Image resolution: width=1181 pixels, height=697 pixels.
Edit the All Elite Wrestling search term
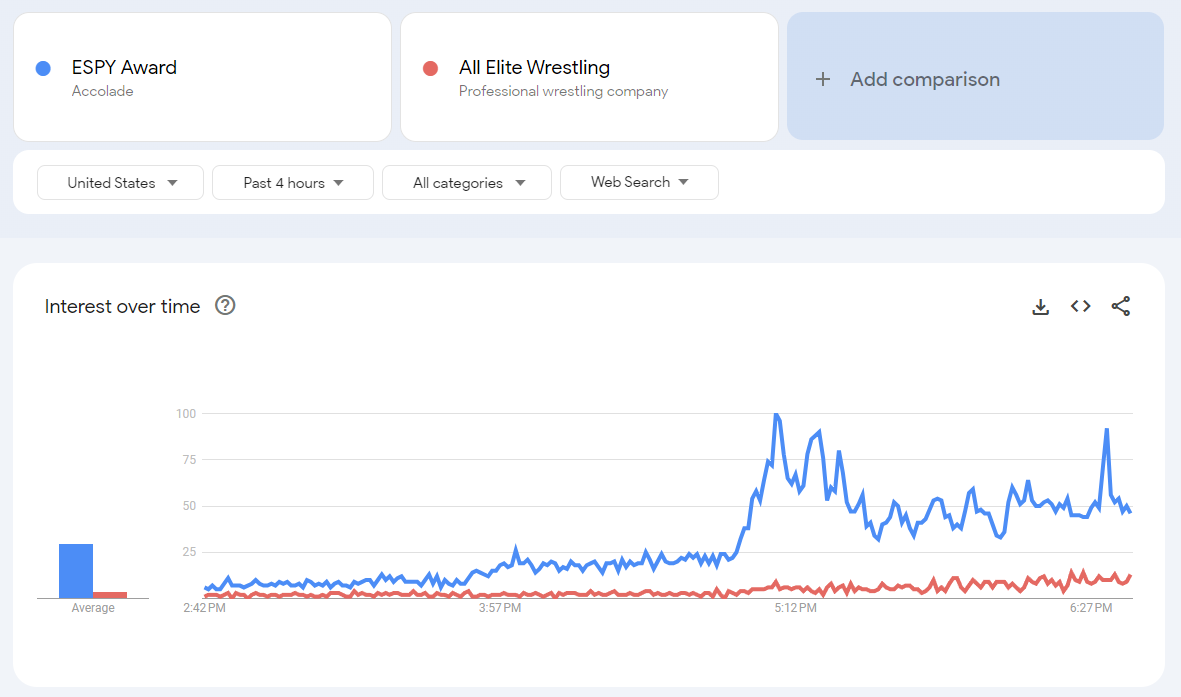(589, 78)
